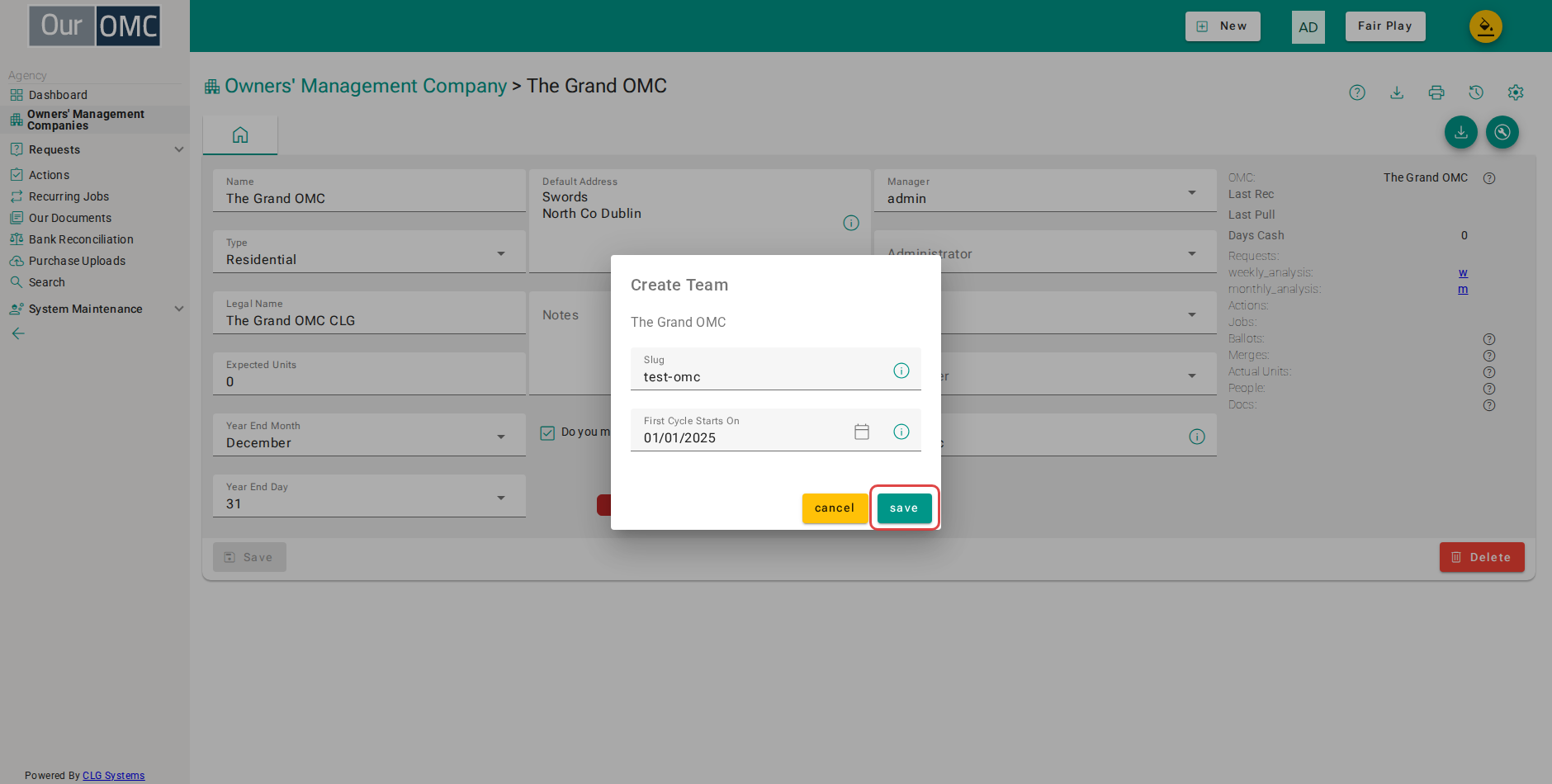1552x784 pixels.
Task: Click the Fair Play button
Action: (x=1385, y=26)
